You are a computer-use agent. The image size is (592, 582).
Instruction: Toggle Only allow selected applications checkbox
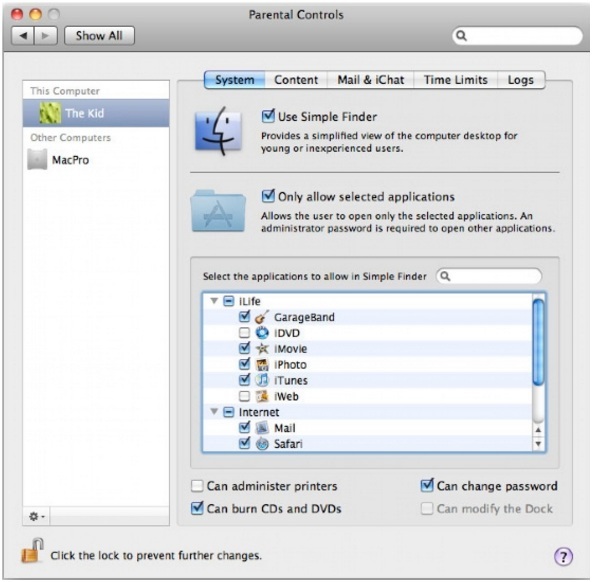(268, 196)
